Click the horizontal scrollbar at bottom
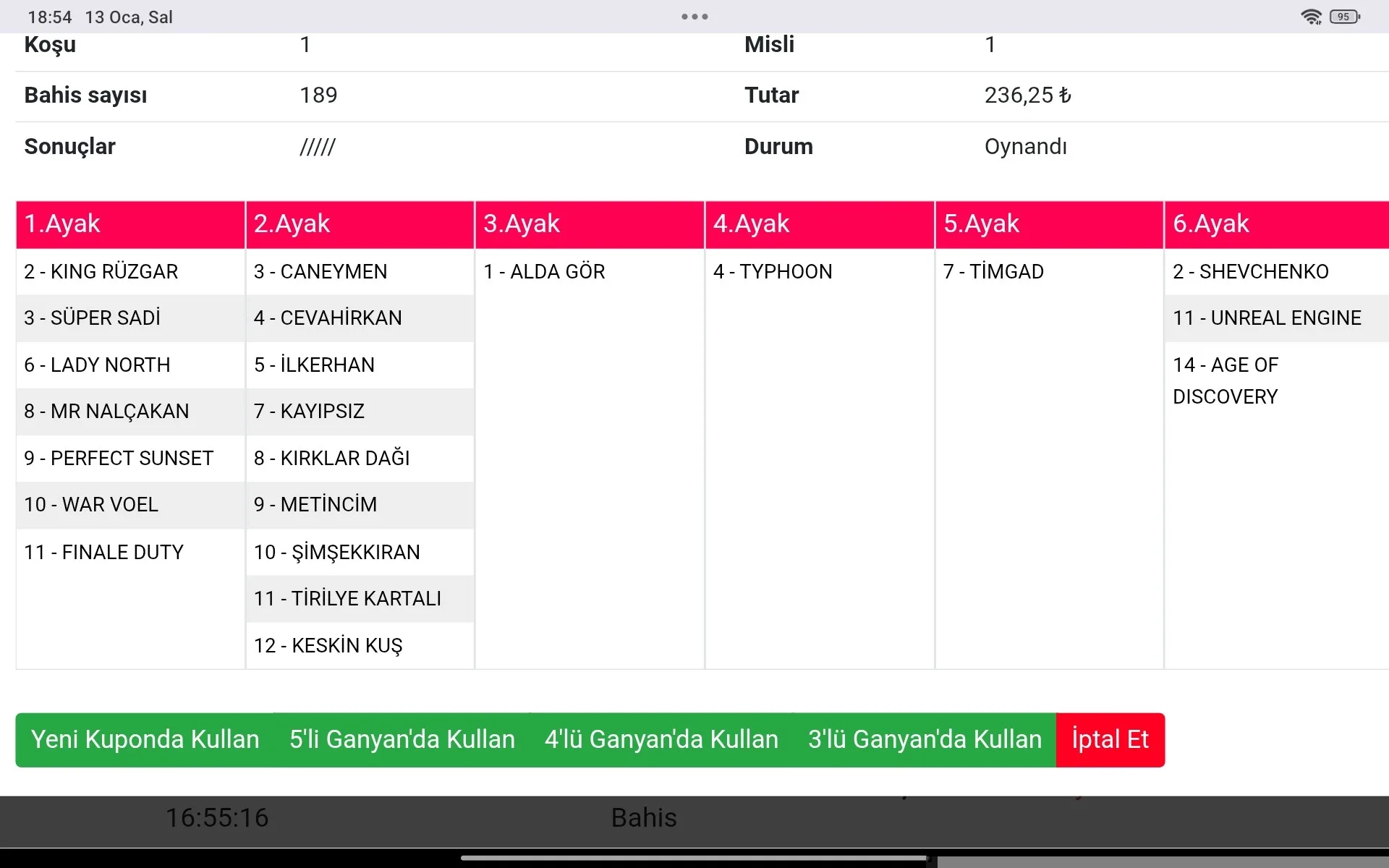1389x868 pixels. (x=694, y=859)
